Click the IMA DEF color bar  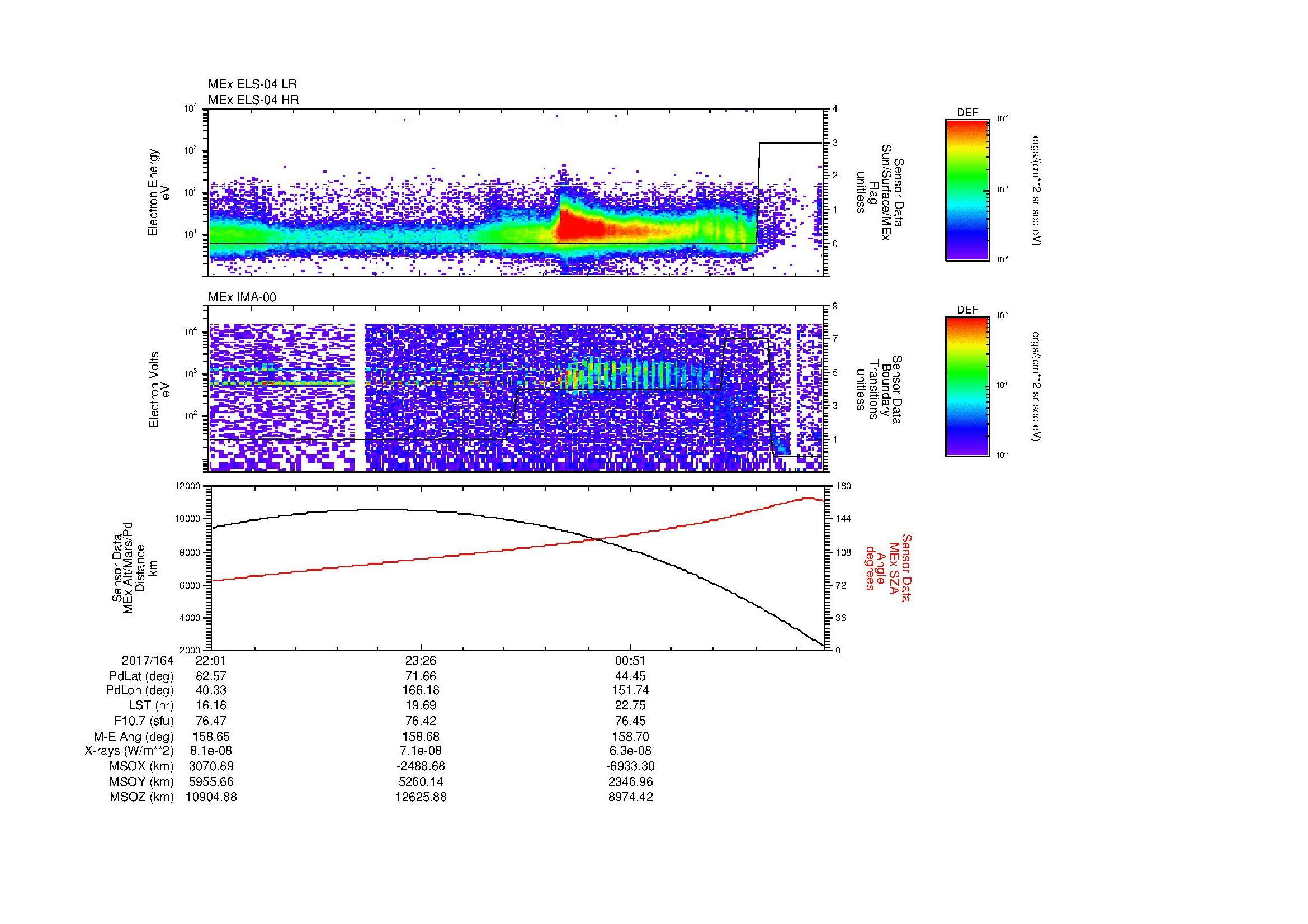[967, 387]
